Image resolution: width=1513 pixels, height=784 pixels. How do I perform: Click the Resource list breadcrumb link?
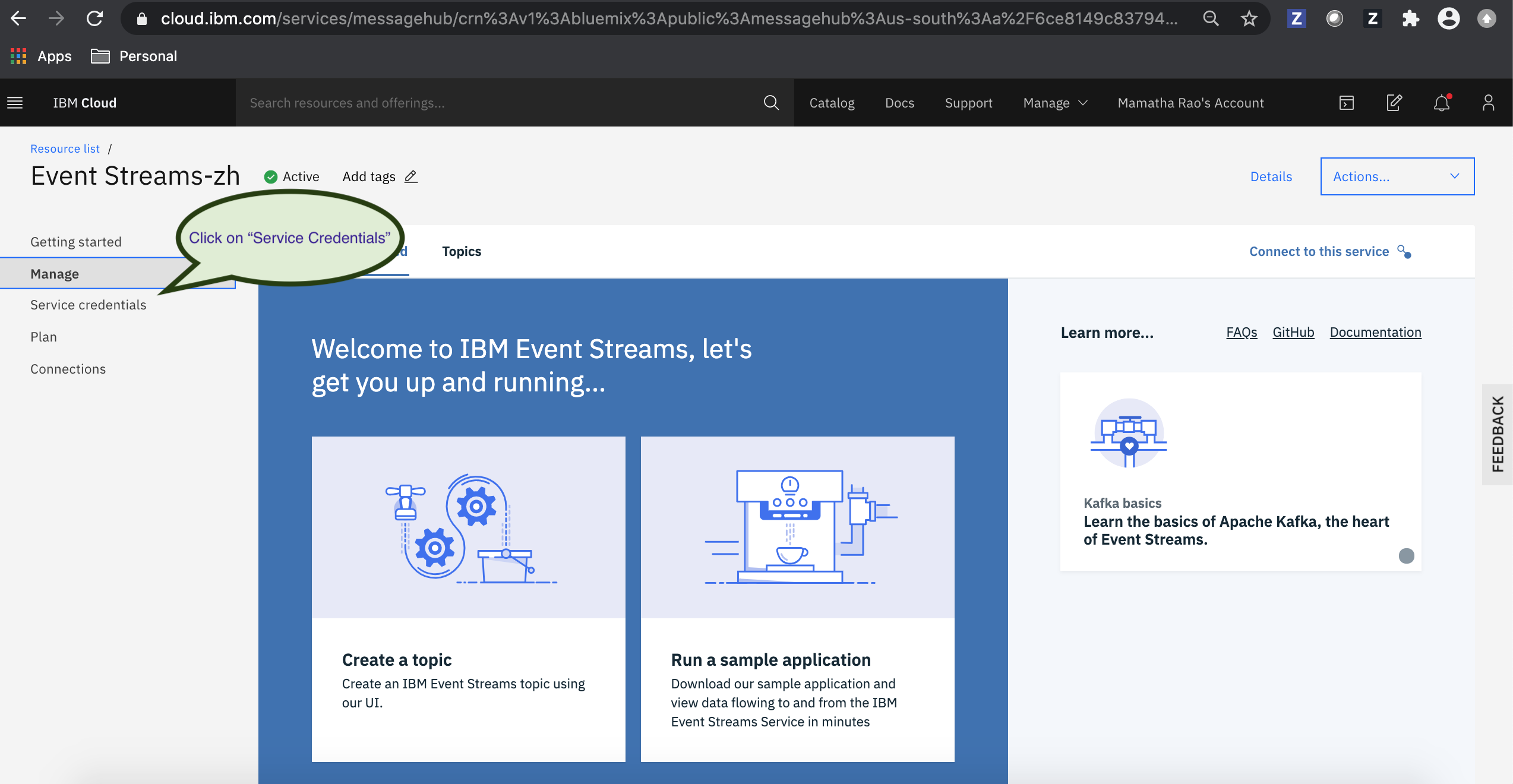coord(65,148)
